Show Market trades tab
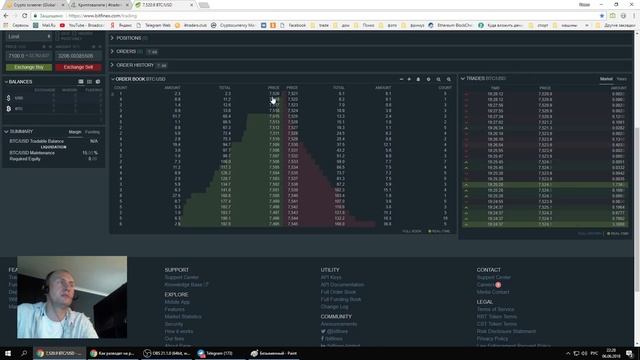Screen dimensions: 640x360 point(606,79)
